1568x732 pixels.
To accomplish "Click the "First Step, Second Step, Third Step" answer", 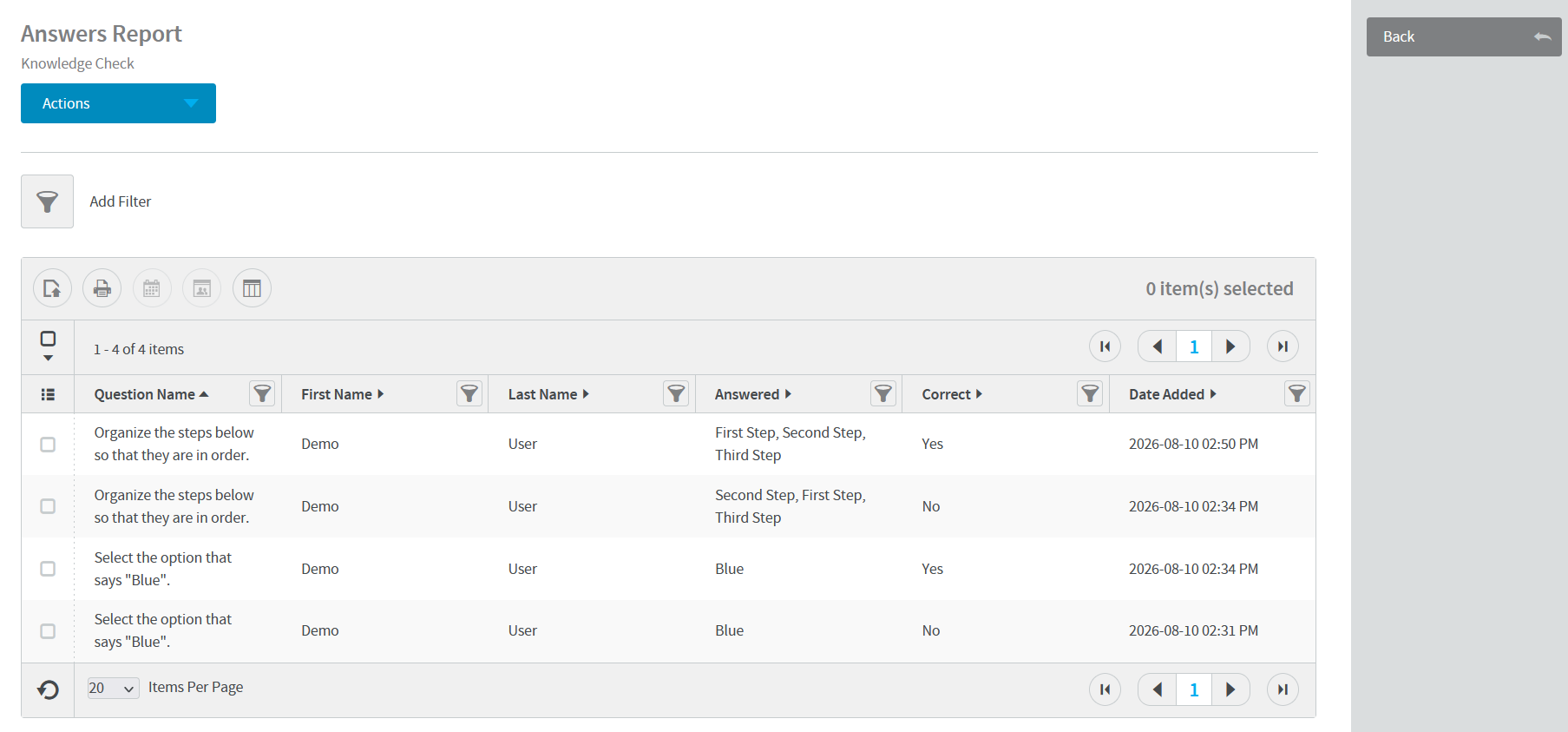I will click(791, 444).
